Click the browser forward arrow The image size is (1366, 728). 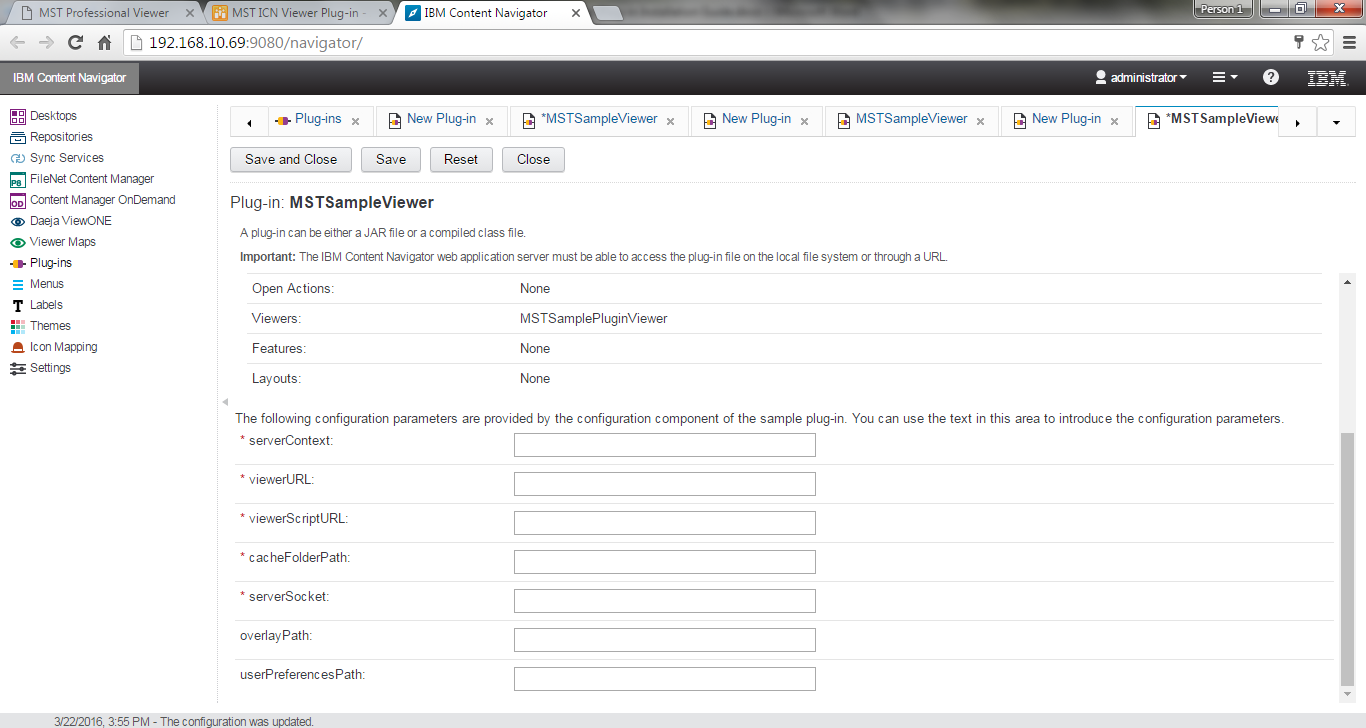(x=46, y=43)
